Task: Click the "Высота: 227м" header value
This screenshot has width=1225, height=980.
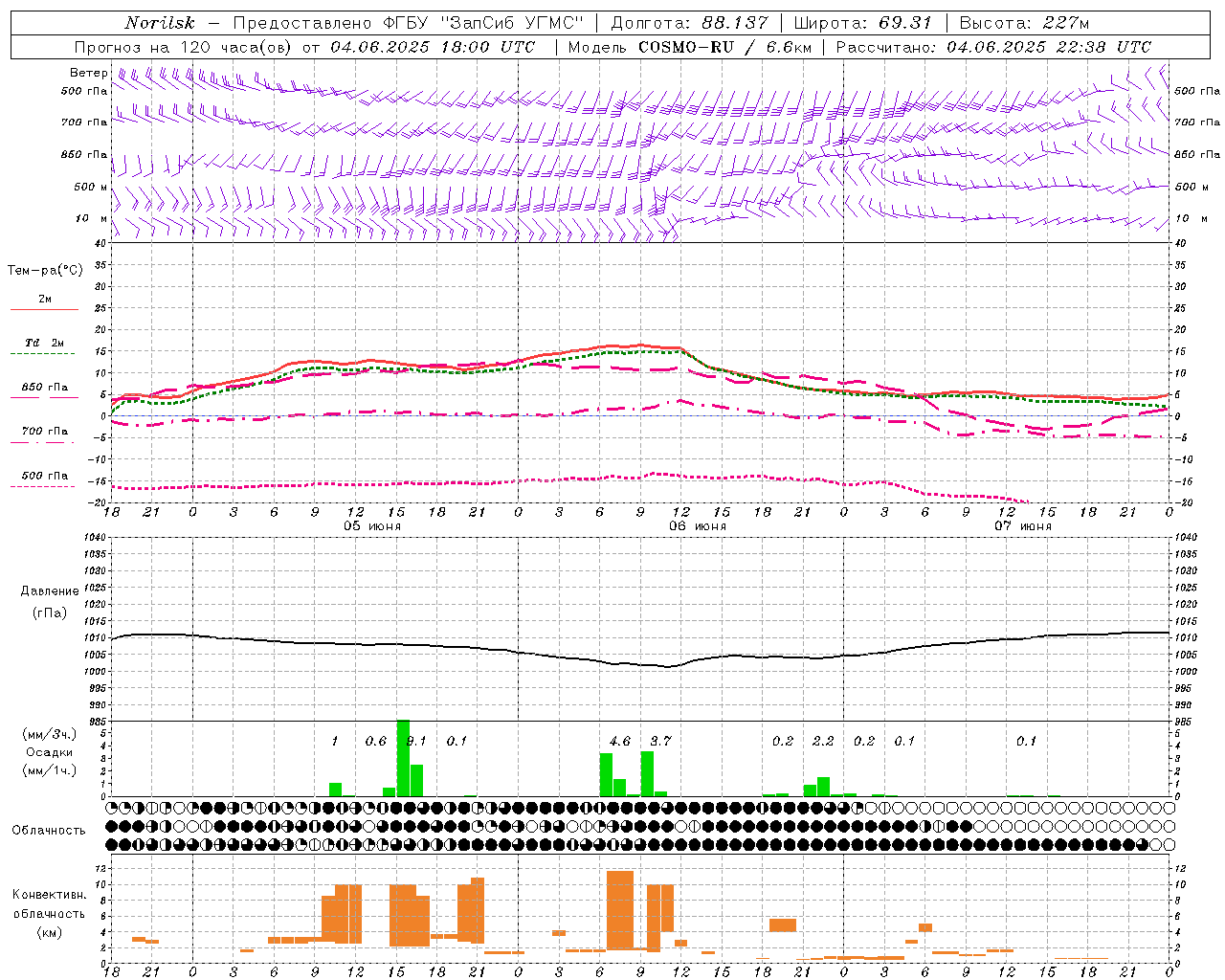Action: (1024, 23)
